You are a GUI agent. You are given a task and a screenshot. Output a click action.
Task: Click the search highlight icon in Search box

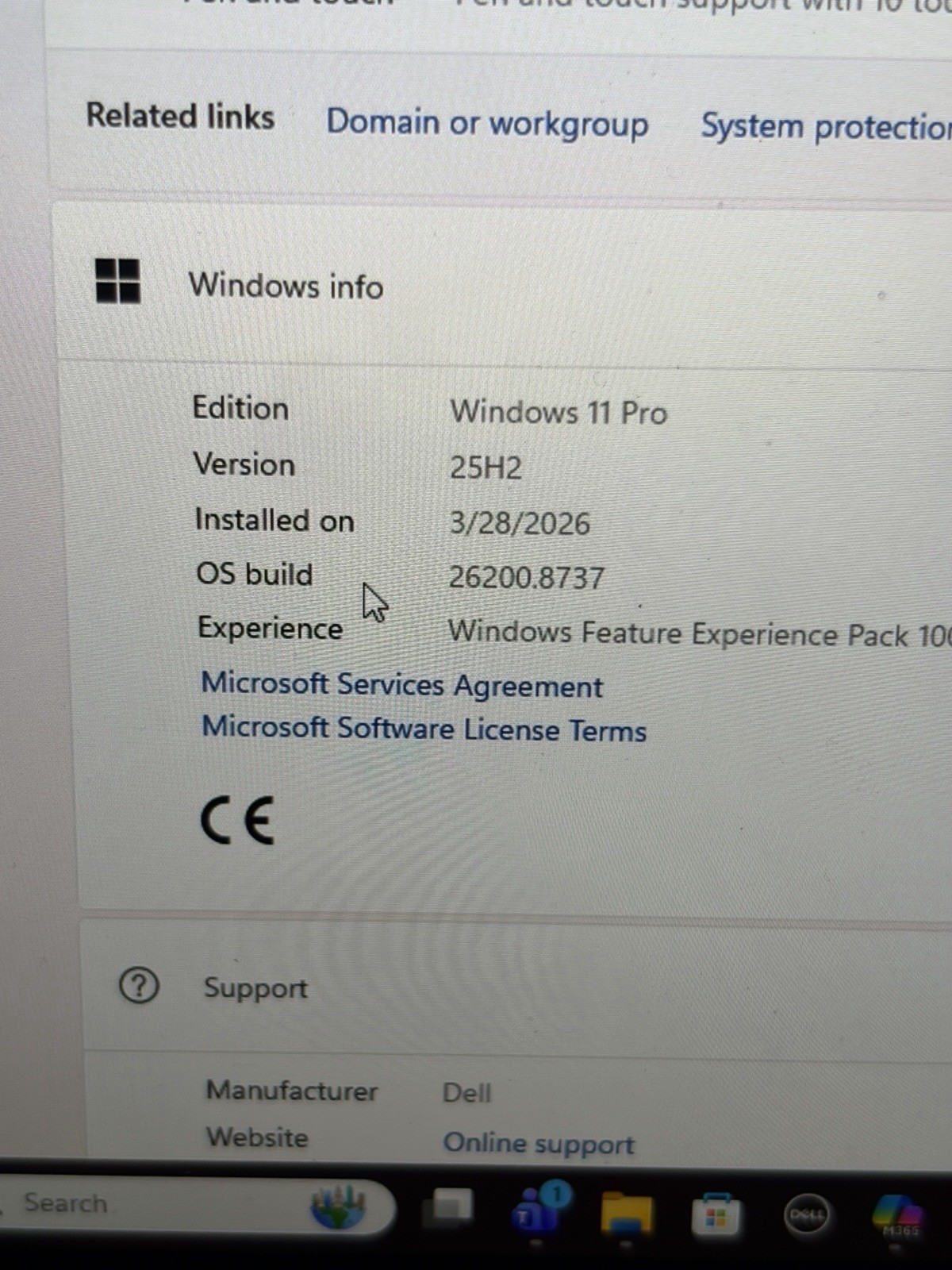[338, 1206]
